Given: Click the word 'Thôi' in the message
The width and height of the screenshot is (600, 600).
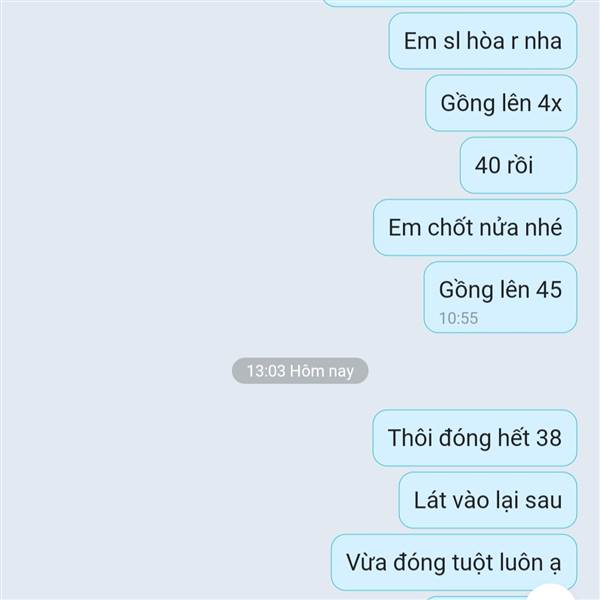Looking at the screenshot, I should (x=410, y=437).
